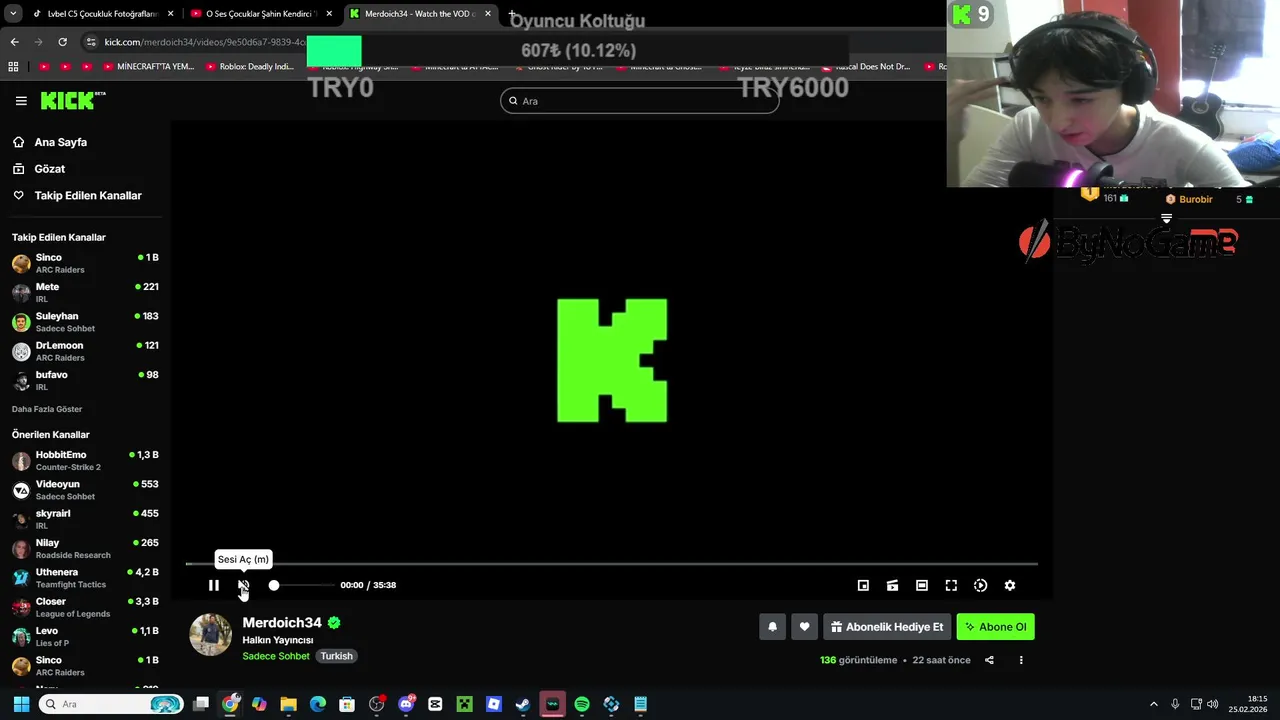The height and width of the screenshot is (720, 1280).
Task: Open Steam from the taskbar
Action: (523, 704)
